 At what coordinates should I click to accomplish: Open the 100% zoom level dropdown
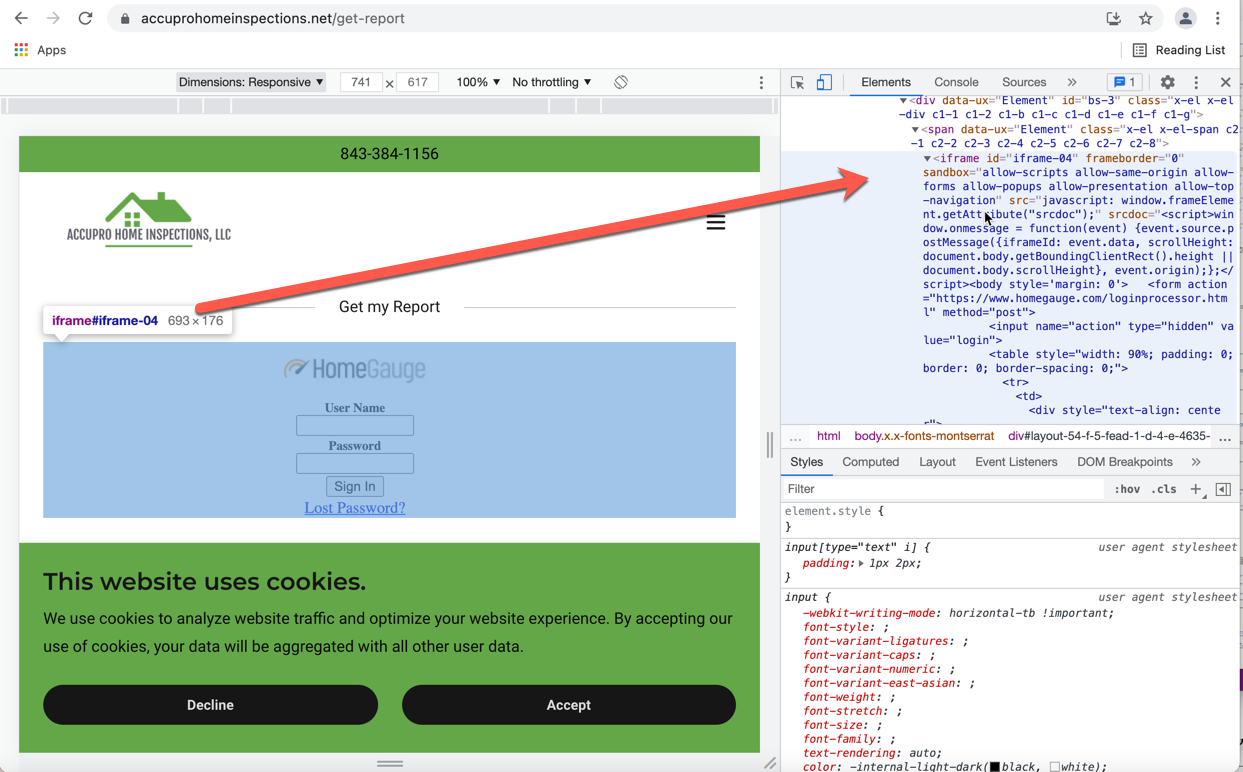click(x=478, y=82)
